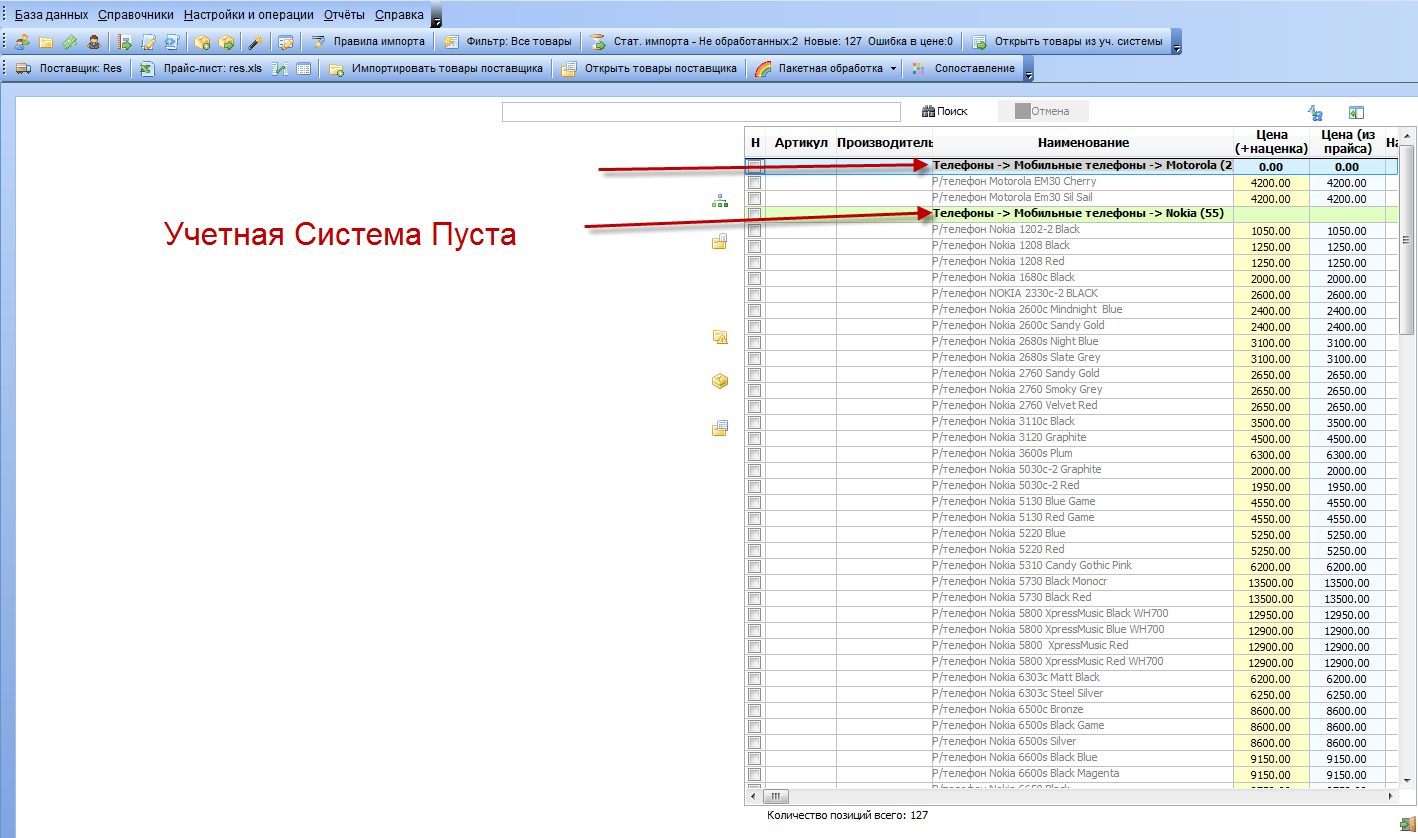Viewport: 1418px width, 838px height.
Task: Open the Отчёты menu
Action: pyautogui.click(x=344, y=15)
